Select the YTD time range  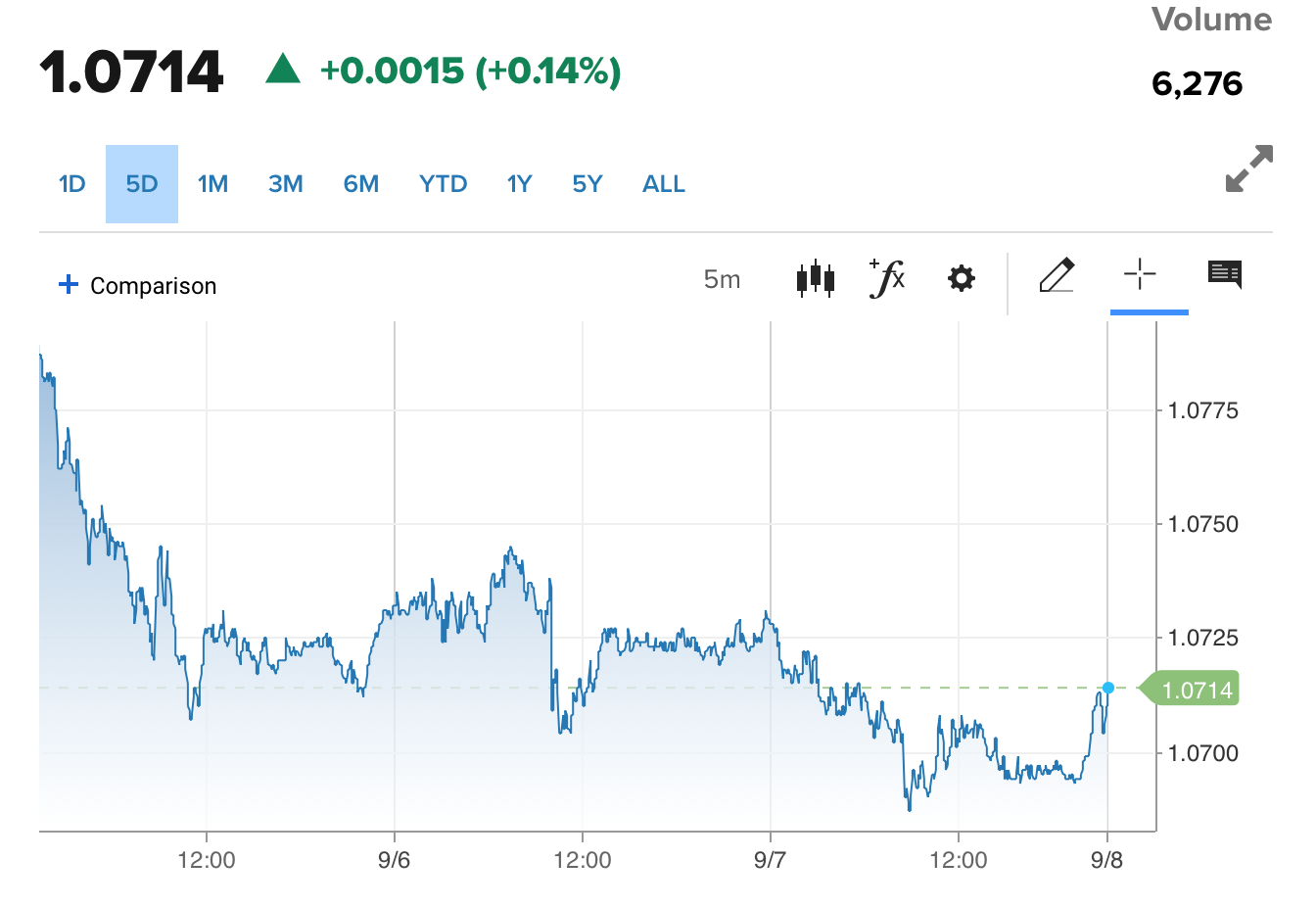443,184
